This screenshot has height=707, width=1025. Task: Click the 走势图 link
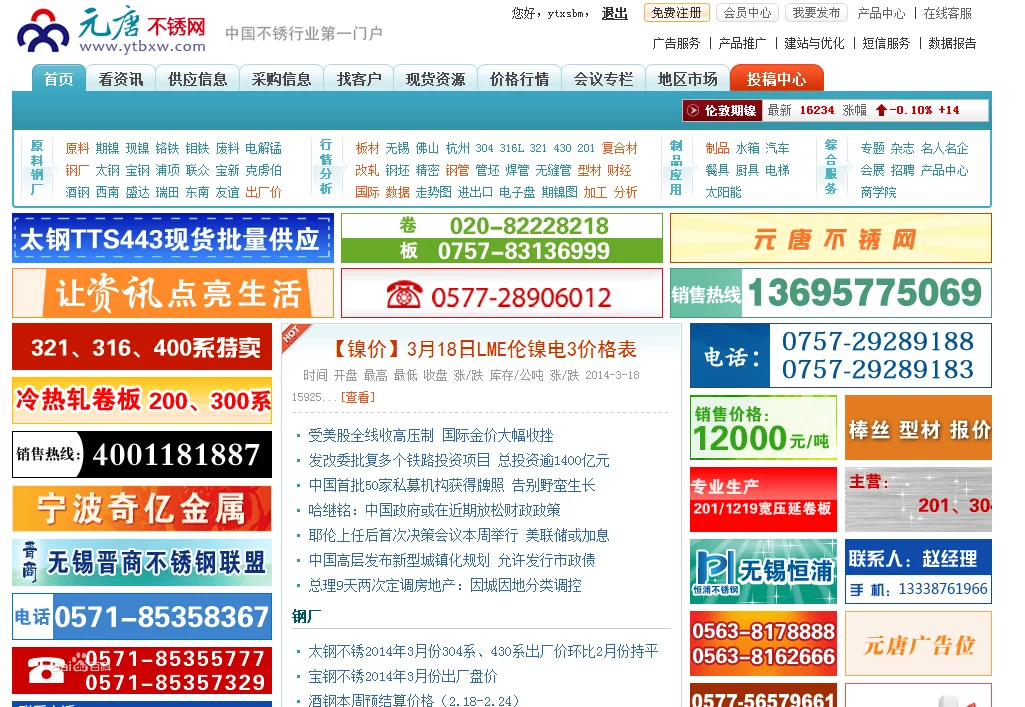433,192
